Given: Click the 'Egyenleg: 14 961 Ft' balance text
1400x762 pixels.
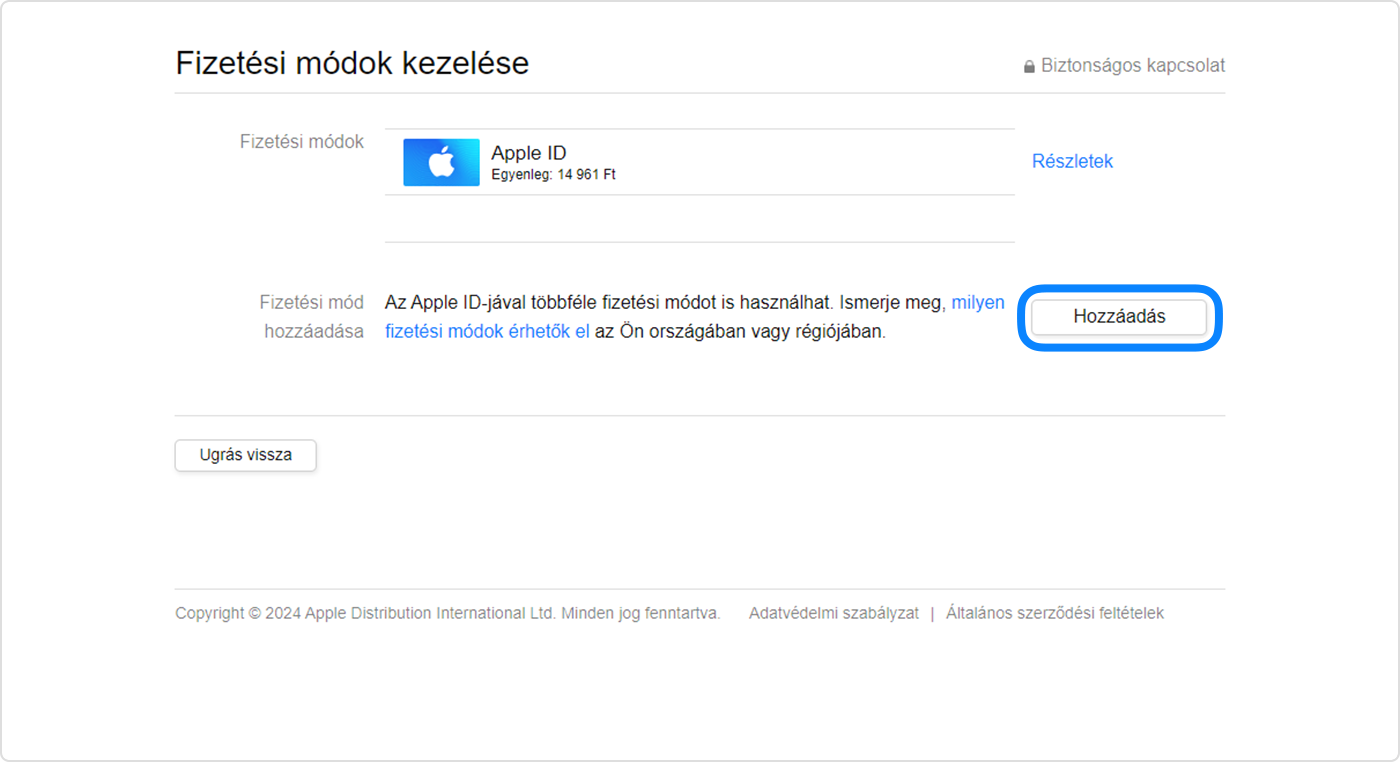Looking at the screenshot, I should [x=553, y=175].
